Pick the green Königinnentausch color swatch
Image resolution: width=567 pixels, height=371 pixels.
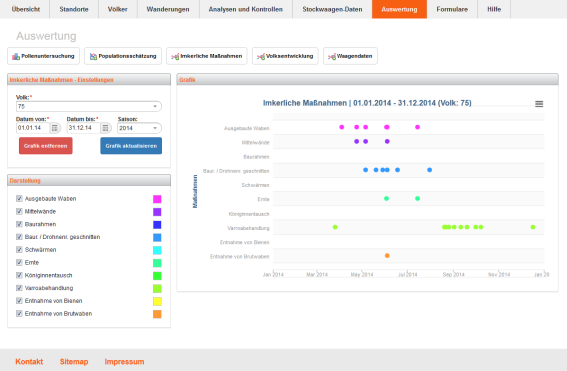tap(157, 276)
